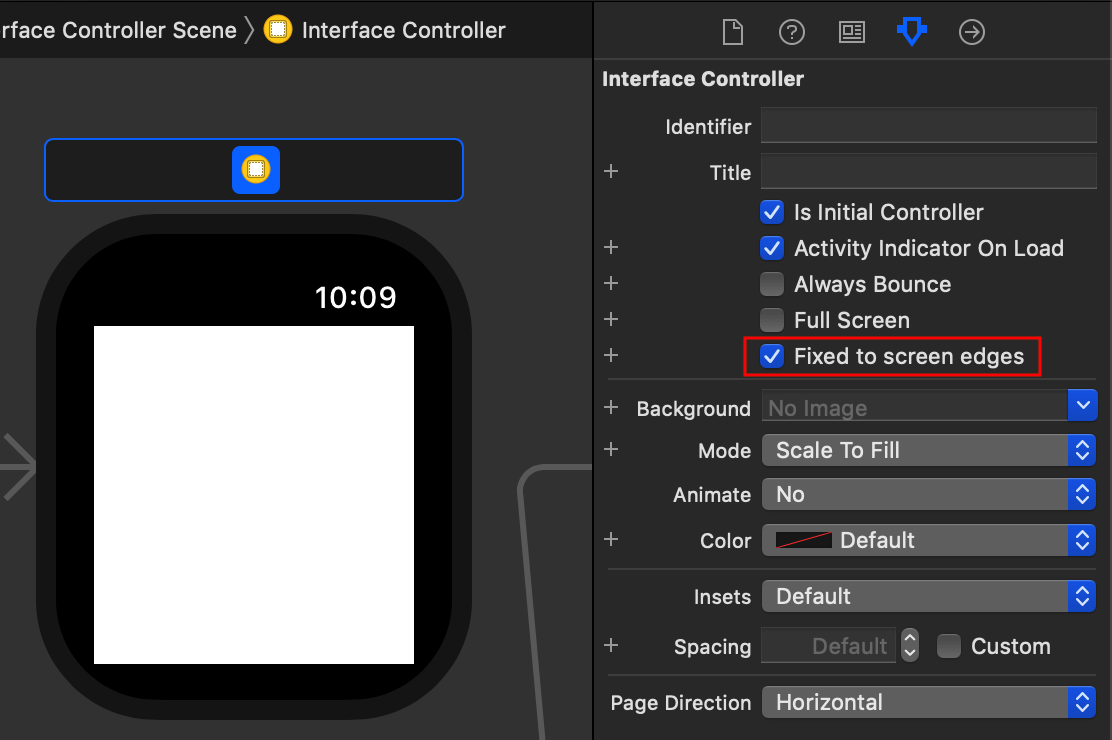Click the white canvas area of watch interface
The height and width of the screenshot is (740, 1112).
254,495
